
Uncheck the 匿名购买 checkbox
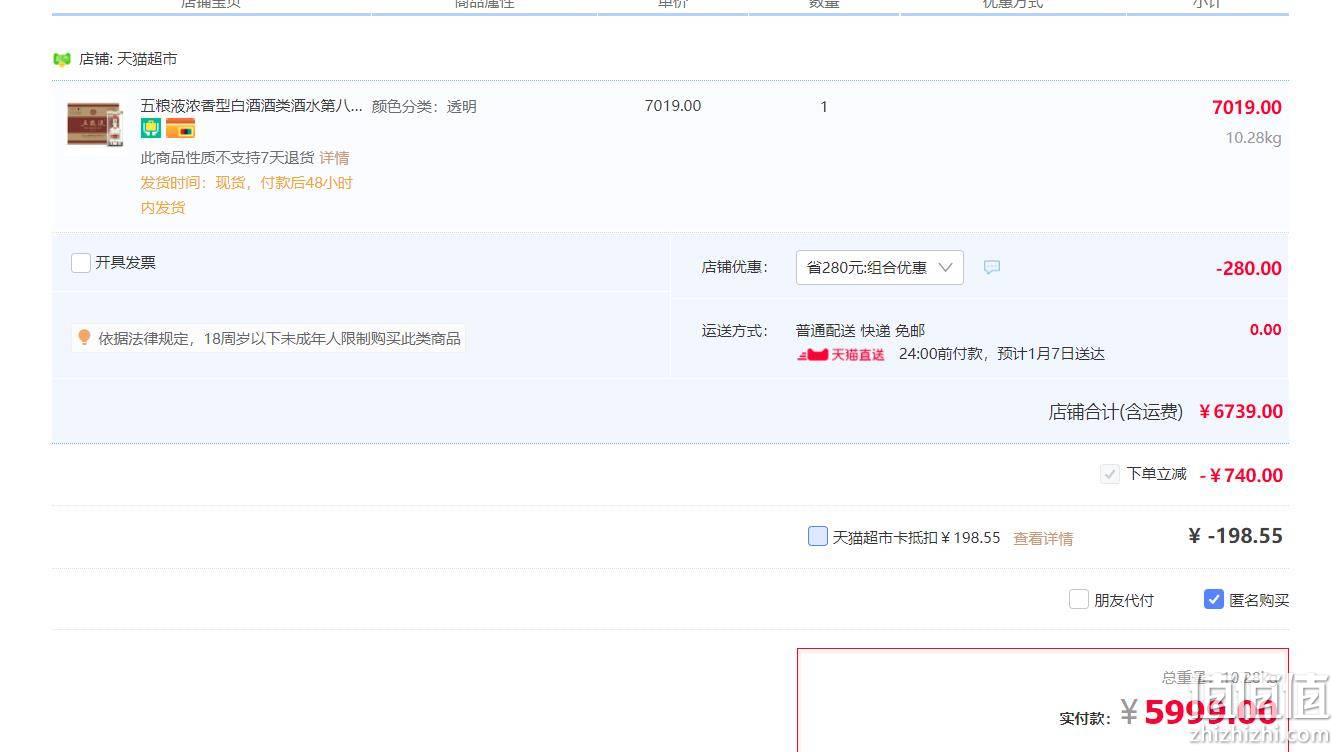[x=1214, y=599]
